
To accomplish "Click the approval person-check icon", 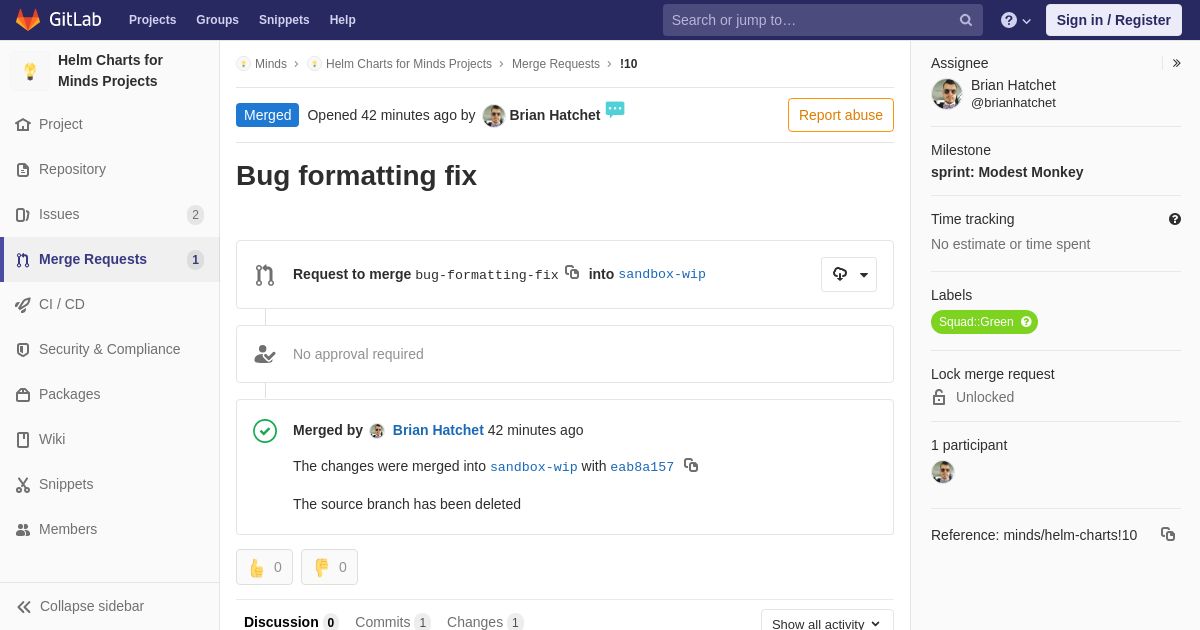I will click(x=264, y=354).
